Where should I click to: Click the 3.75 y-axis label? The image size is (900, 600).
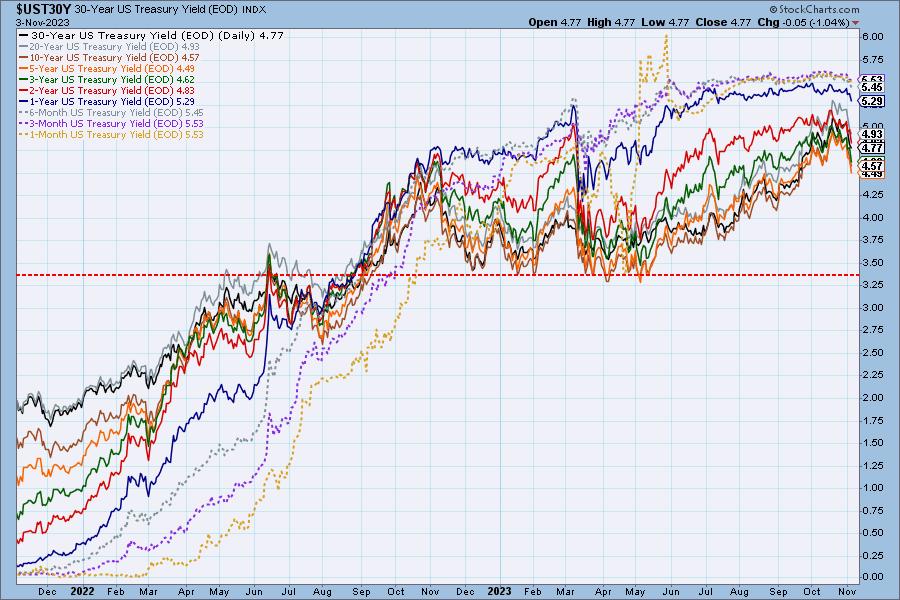pyautogui.click(x=872, y=239)
